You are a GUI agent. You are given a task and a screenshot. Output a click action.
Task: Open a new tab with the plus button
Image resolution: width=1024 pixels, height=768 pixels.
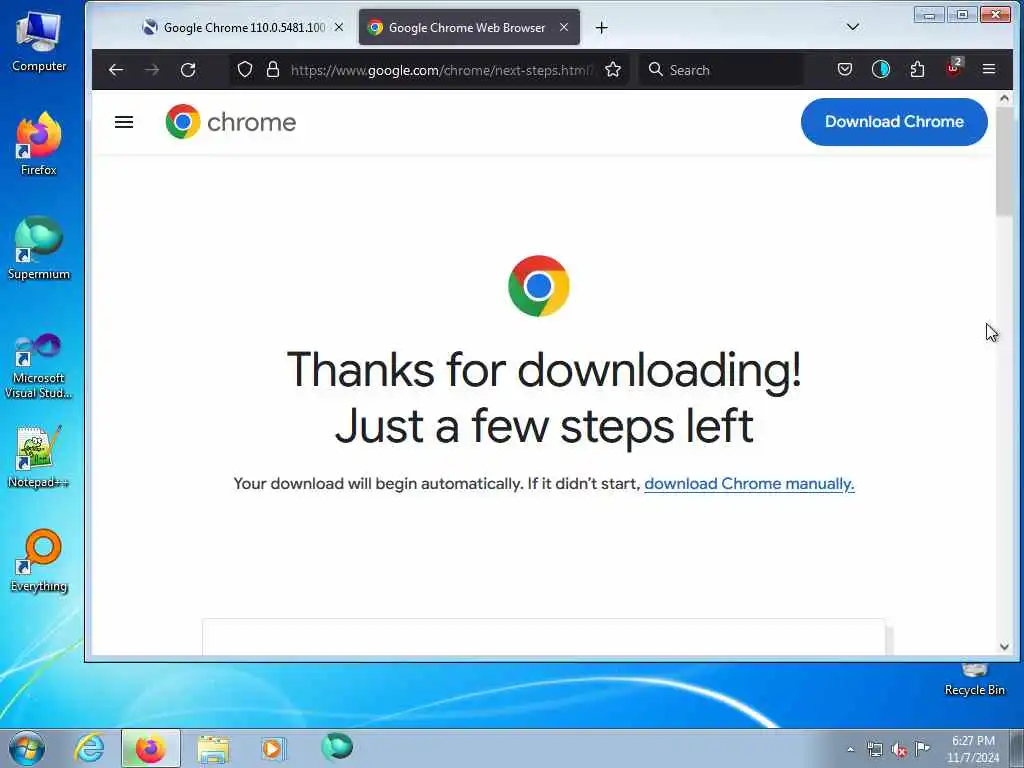[x=601, y=27]
